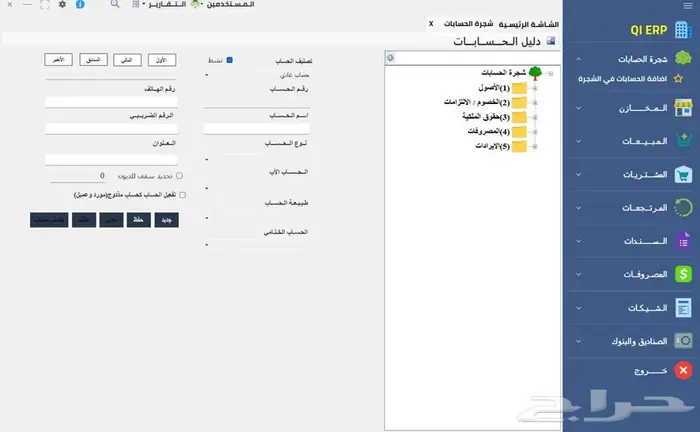This screenshot has height=432, width=700.
Task: Open the expenses (المصروفات) dollar icon
Action: tap(684, 273)
